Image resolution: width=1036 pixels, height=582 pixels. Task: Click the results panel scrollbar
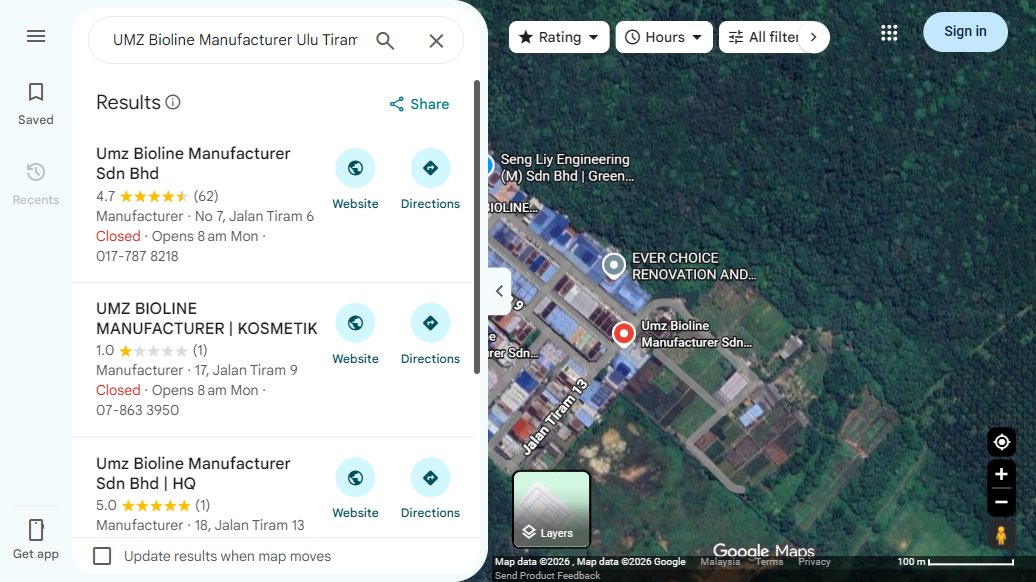coord(477,227)
